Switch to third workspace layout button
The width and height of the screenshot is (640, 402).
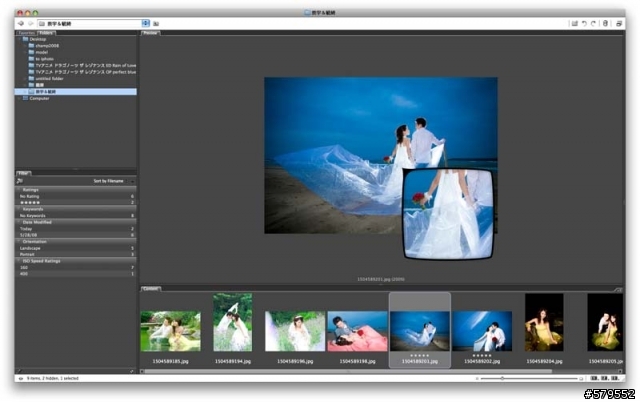[x=616, y=378]
